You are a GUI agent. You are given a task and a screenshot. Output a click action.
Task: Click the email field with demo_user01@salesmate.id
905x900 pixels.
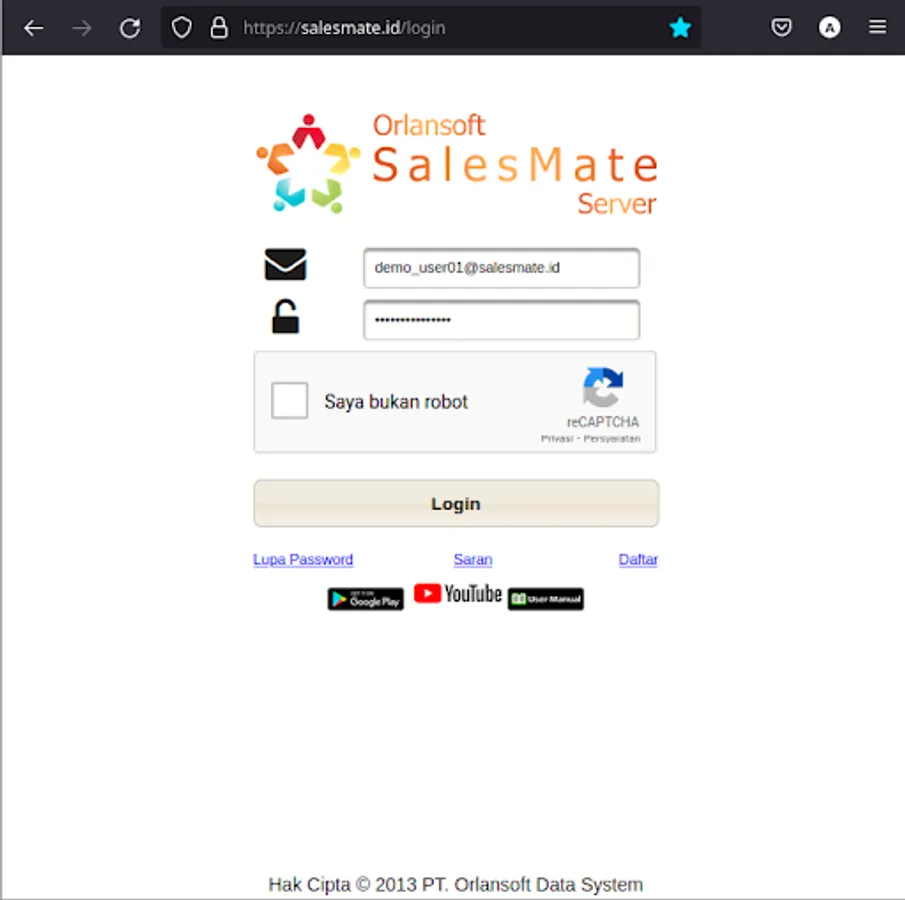(x=502, y=268)
